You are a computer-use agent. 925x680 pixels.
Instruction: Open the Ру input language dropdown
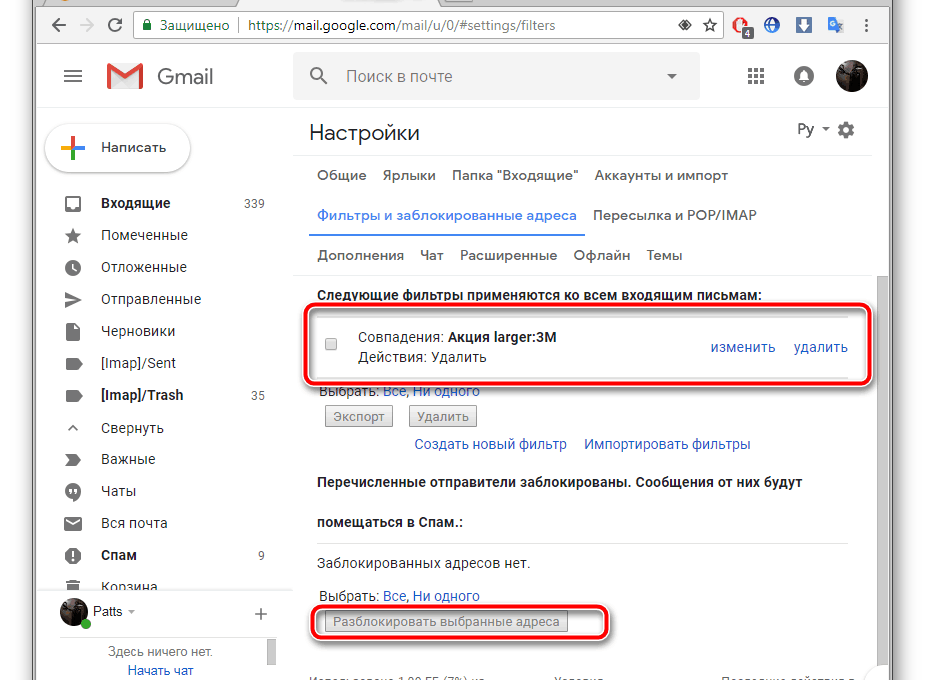[x=812, y=130]
